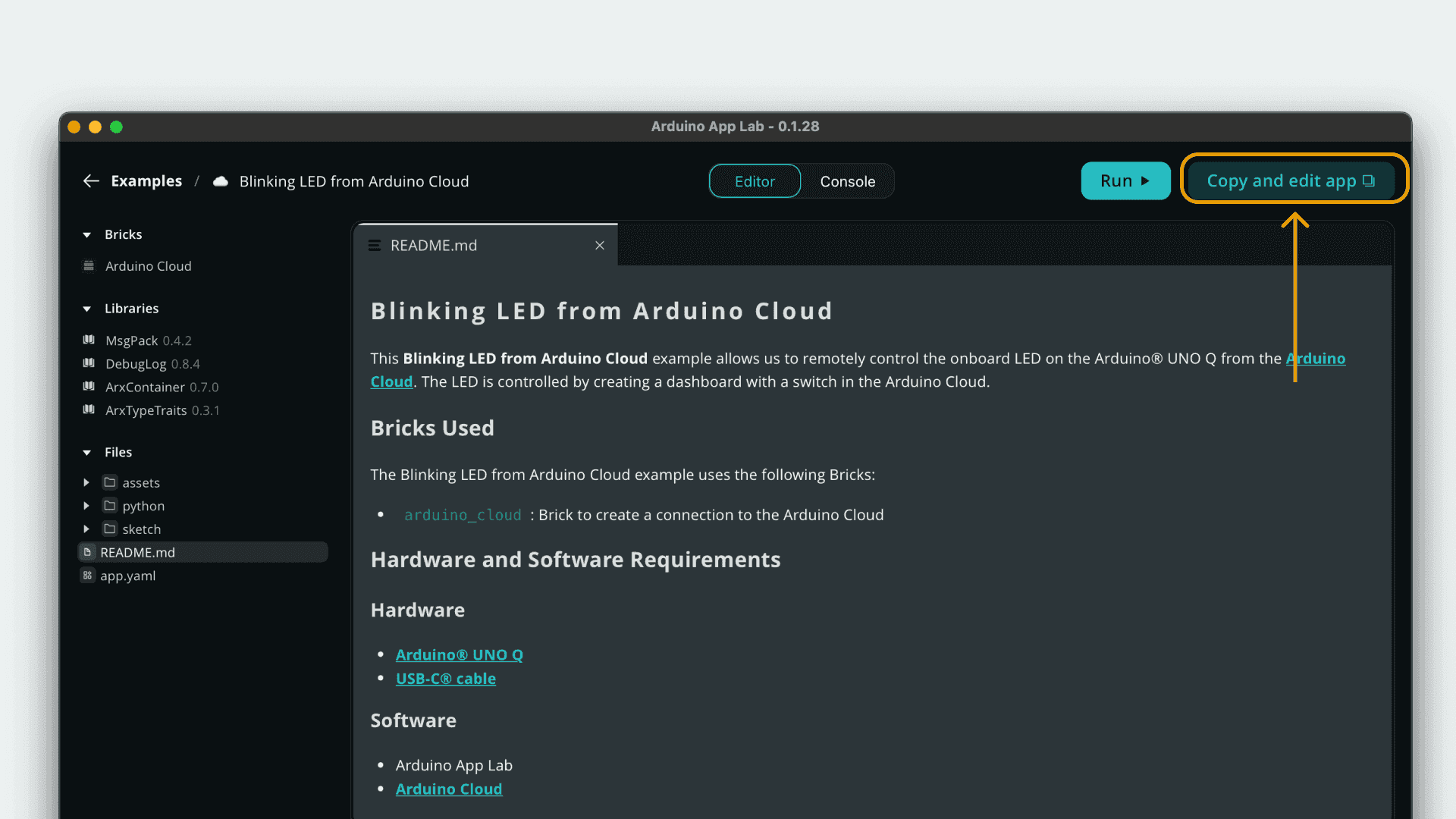Screen dimensions: 1456x819
Task: Close the README.md tab
Action: tap(600, 245)
